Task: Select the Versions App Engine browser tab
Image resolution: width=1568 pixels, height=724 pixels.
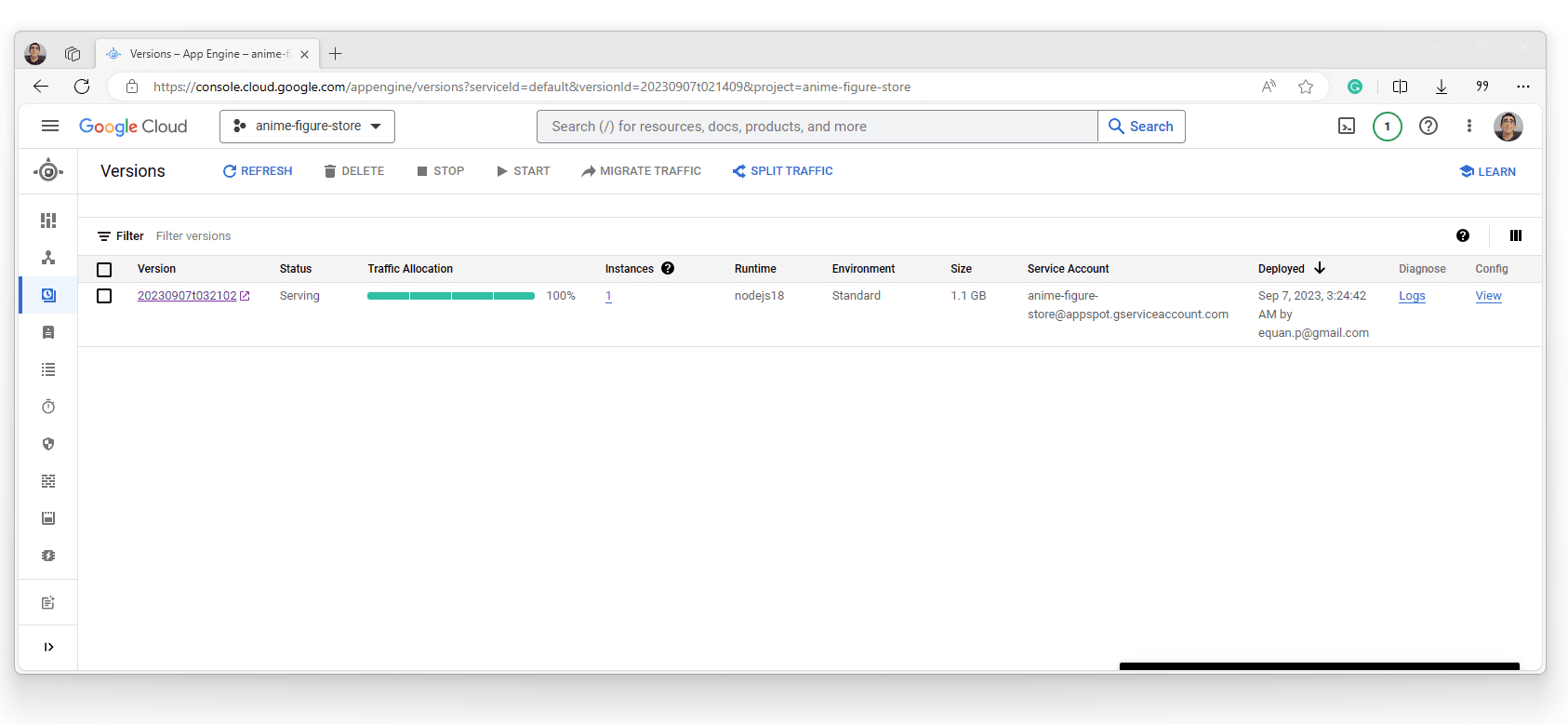Action: (x=207, y=54)
